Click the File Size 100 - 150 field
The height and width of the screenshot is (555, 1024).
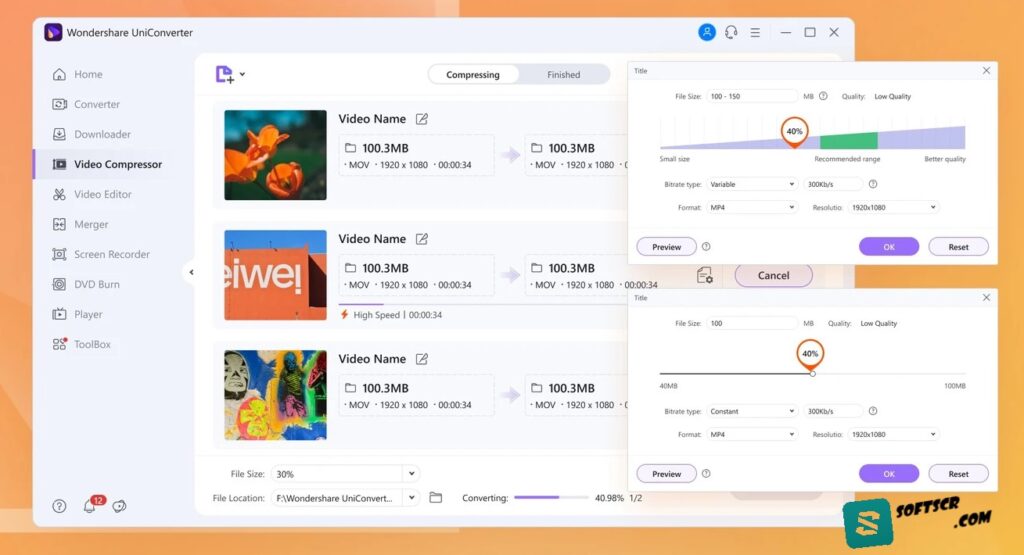[752, 96]
